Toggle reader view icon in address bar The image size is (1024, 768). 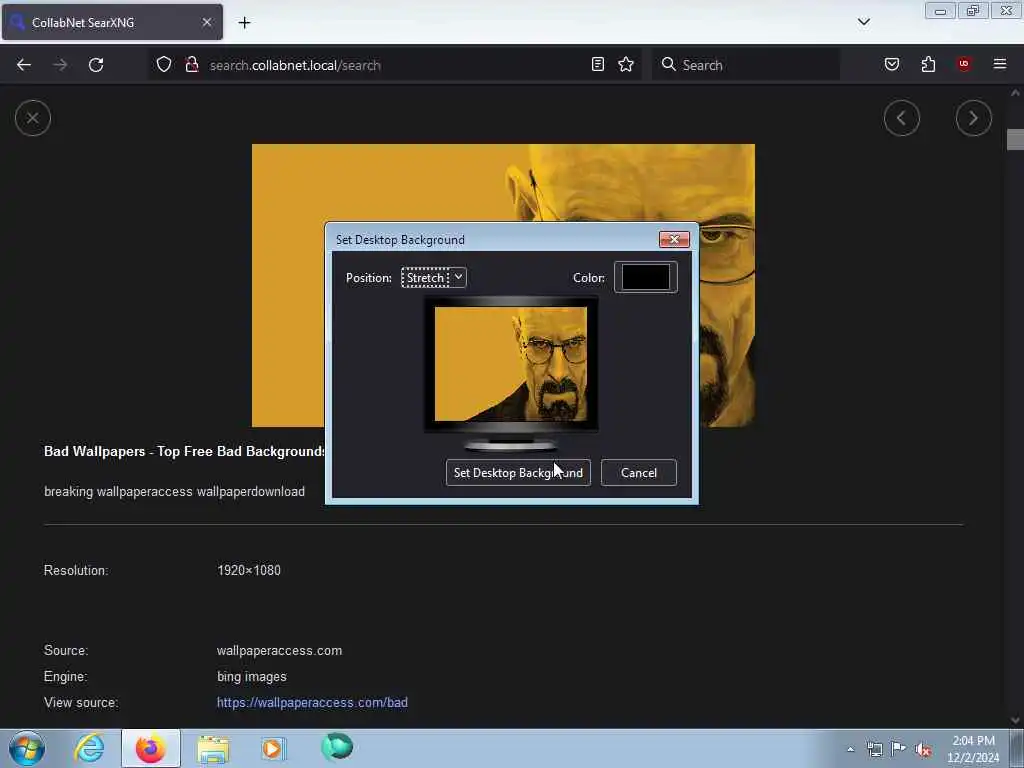pos(598,64)
